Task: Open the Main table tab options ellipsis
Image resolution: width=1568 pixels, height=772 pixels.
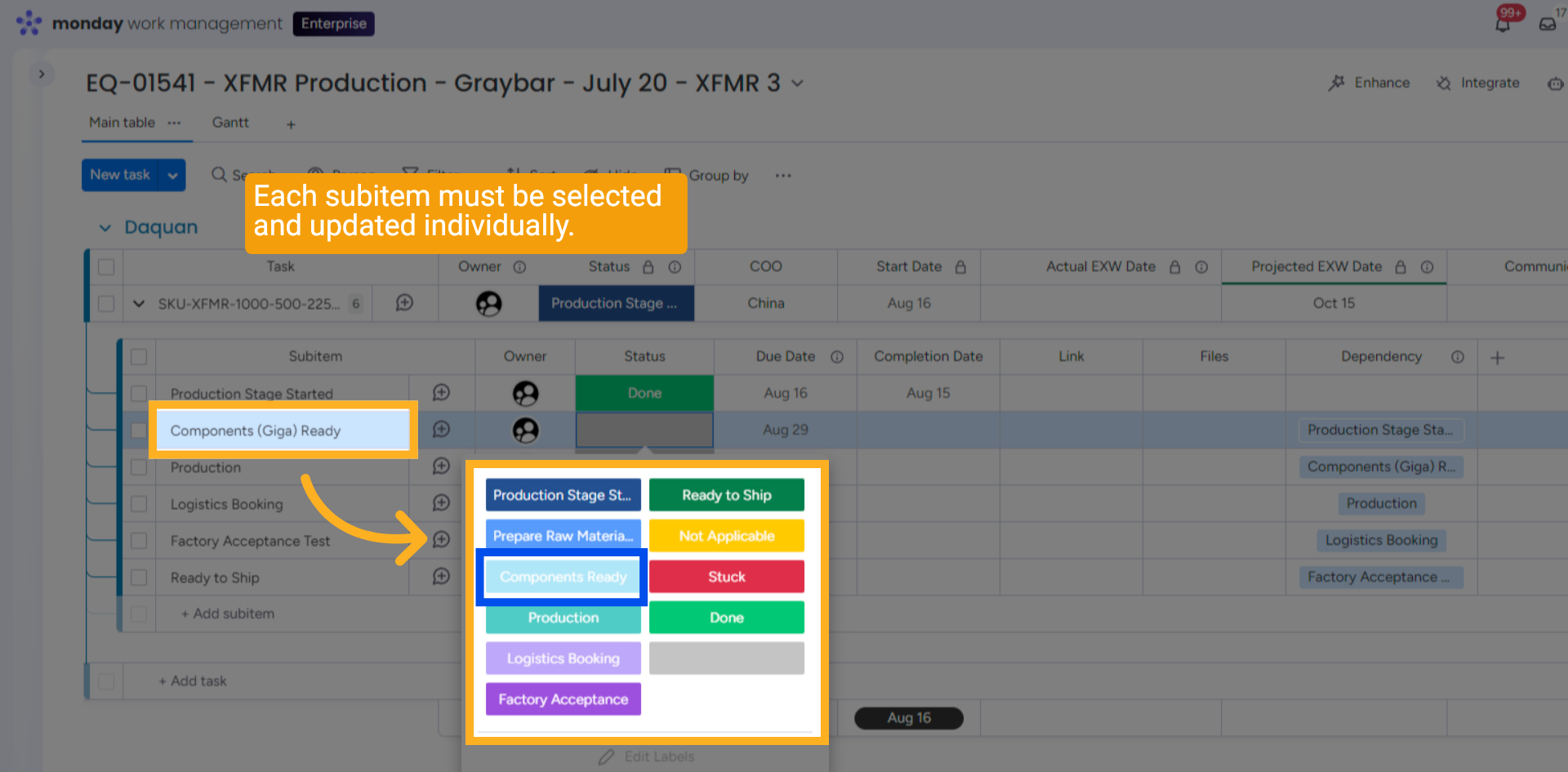Action: 174,123
